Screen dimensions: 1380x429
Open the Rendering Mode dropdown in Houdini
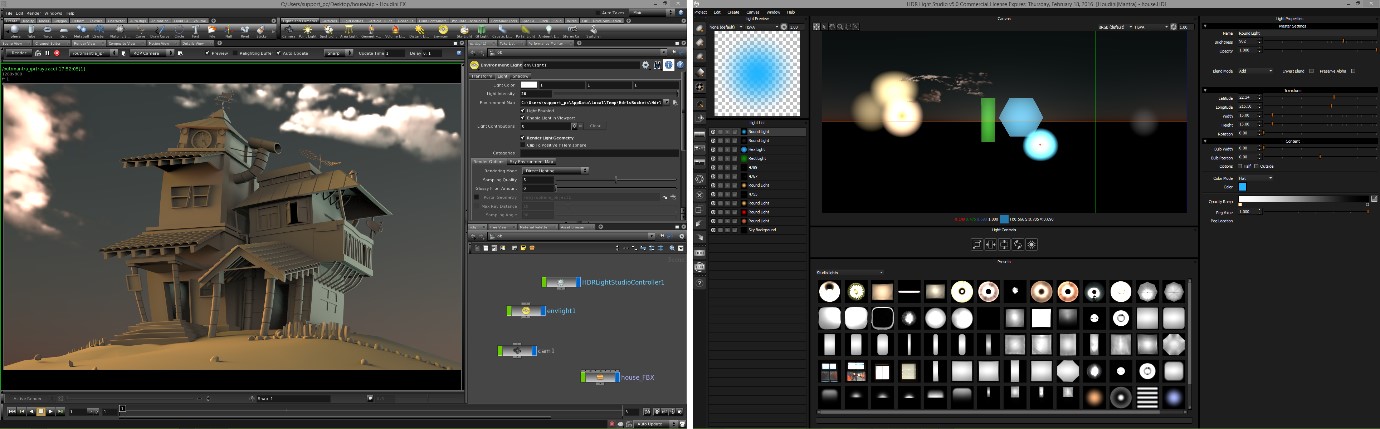pyautogui.click(x=556, y=170)
